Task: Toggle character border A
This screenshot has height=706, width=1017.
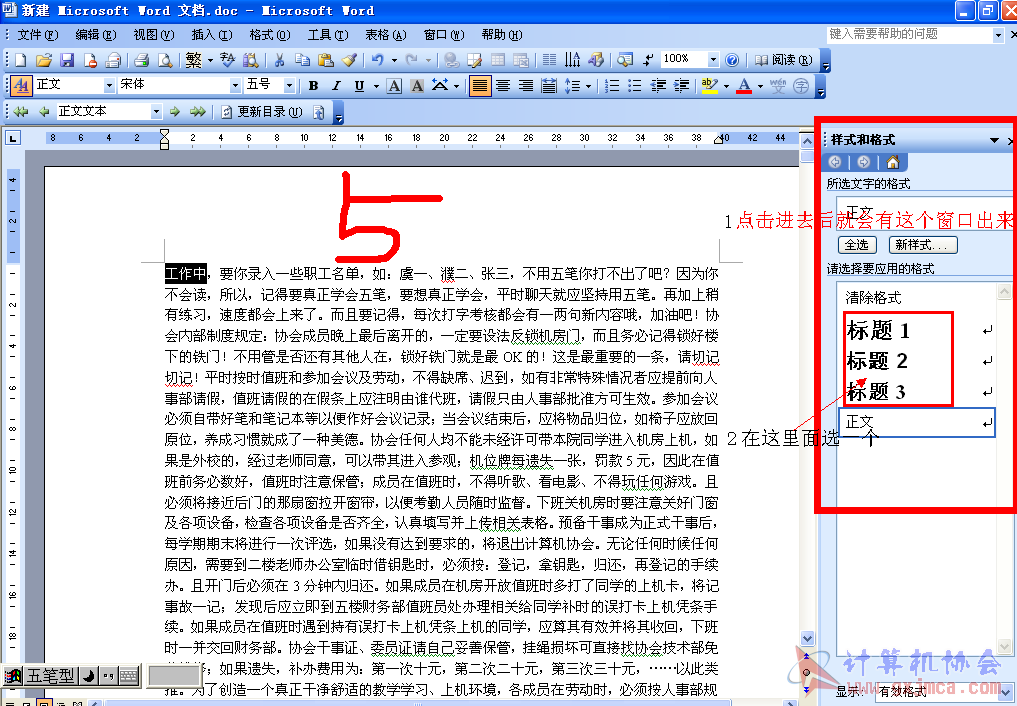Action: click(394, 86)
